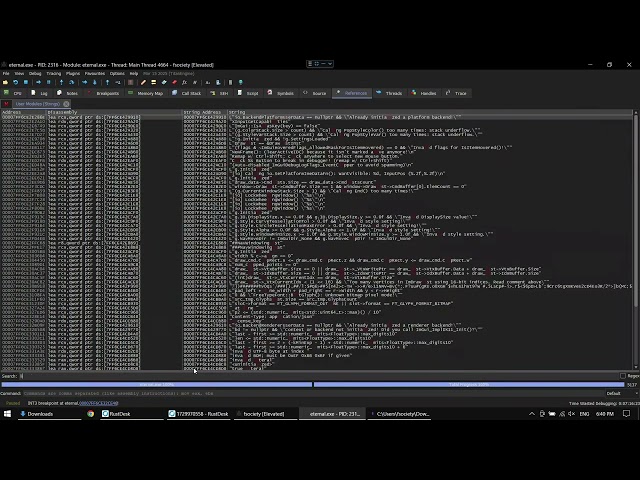The height and width of the screenshot is (480, 640).
Task: Switch to the Breakpoints tab
Action: pyautogui.click(x=103, y=93)
